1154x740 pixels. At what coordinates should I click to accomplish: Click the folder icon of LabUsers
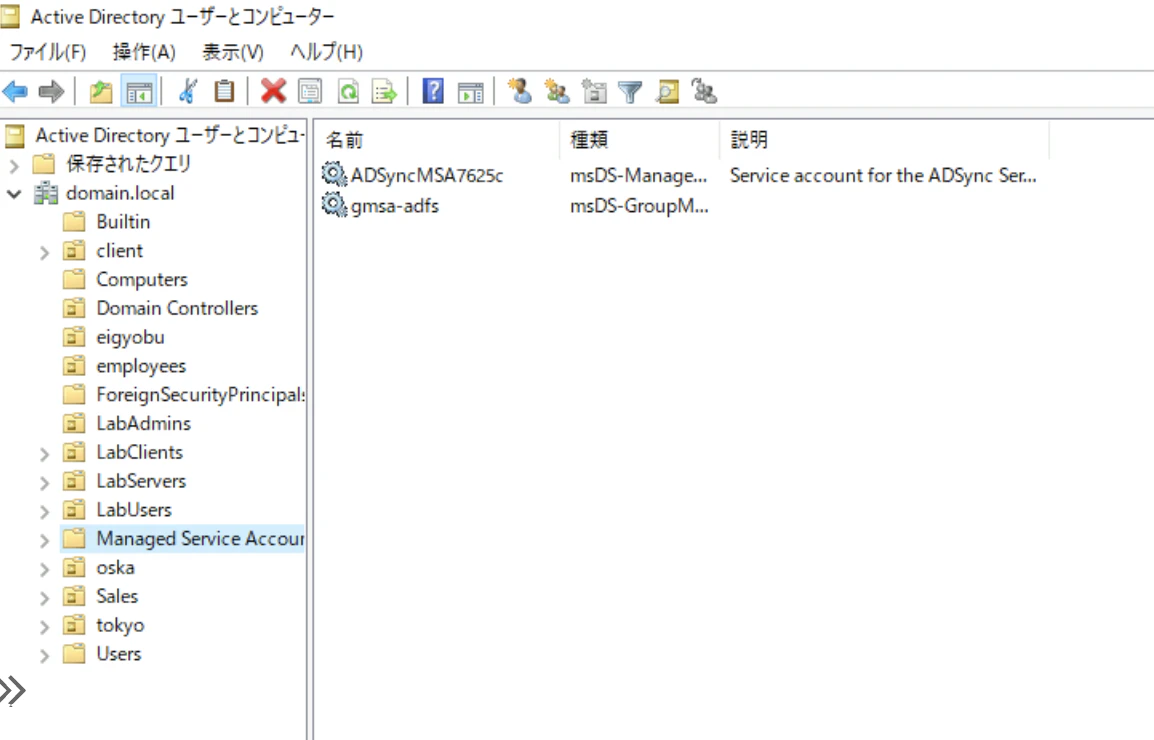pyautogui.click(x=74, y=510)
